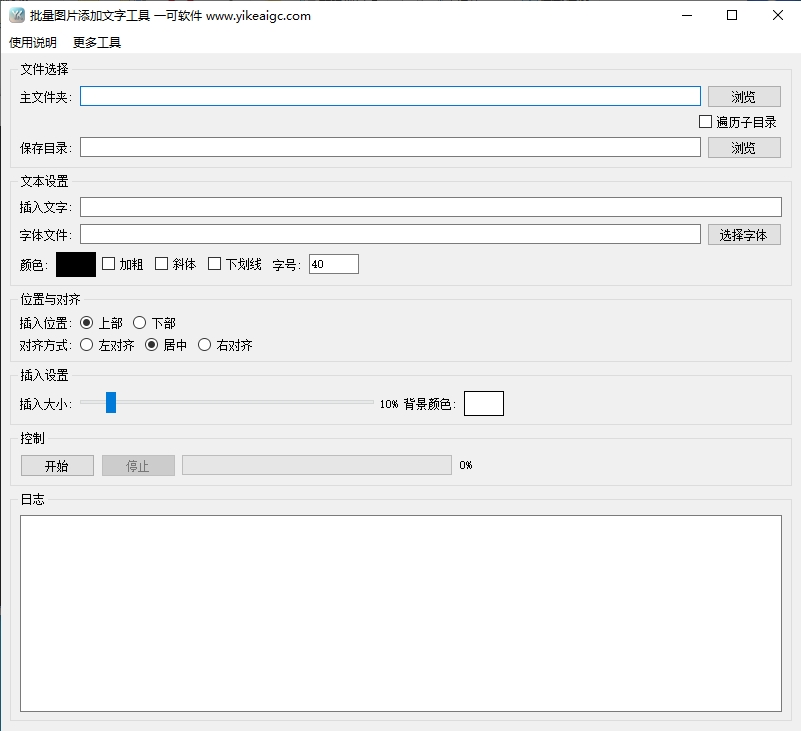Click the 插入大小 slider handle
Screen dimensions: 801x731
111,403
